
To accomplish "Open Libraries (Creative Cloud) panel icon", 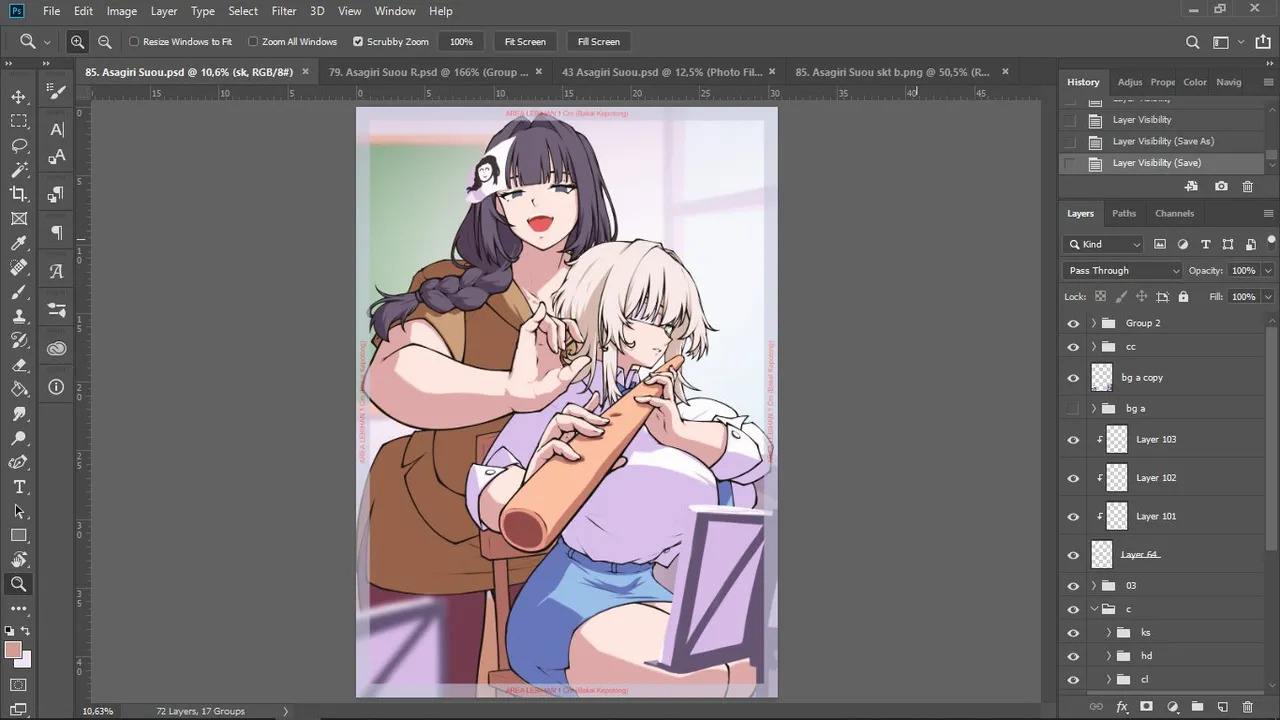I will pyautogui.click(x=57, y=348).
